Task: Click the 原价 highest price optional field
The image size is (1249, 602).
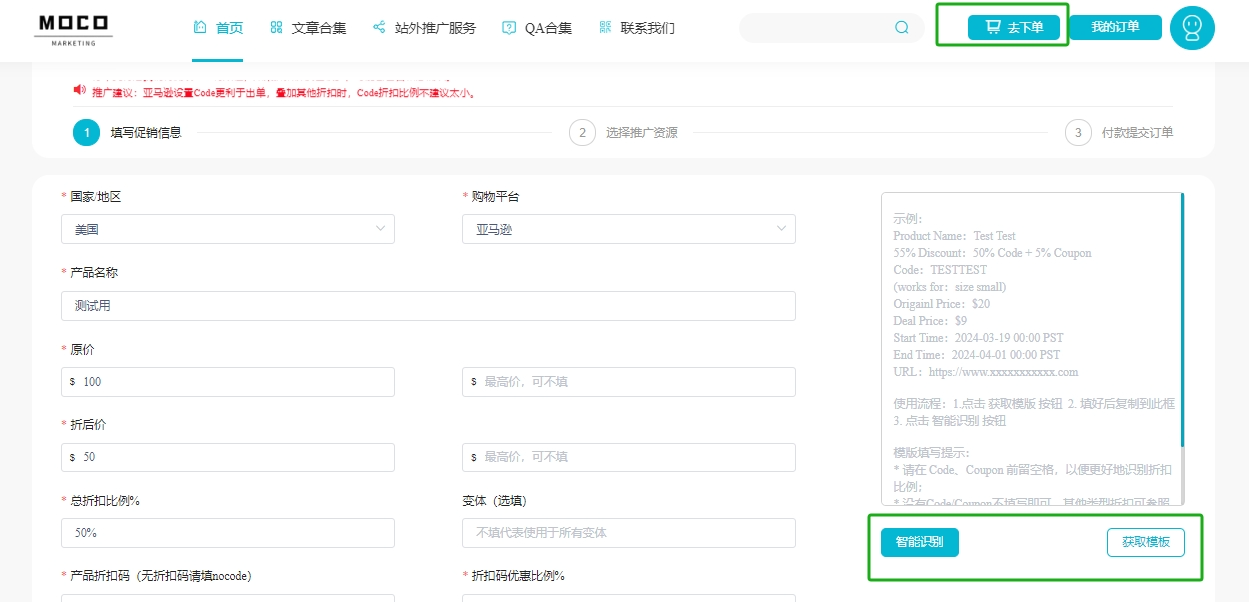Action: click(x=629, y=382)
